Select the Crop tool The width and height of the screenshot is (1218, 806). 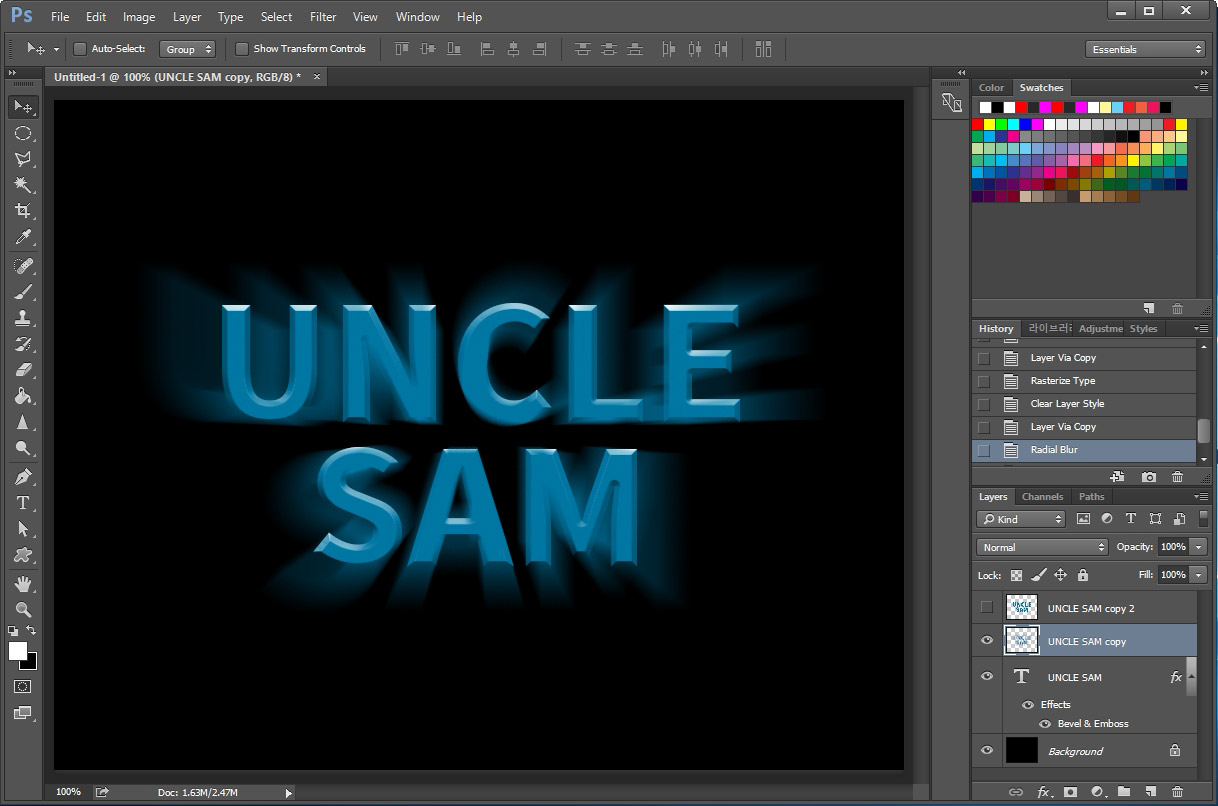[x=23, y=211]
